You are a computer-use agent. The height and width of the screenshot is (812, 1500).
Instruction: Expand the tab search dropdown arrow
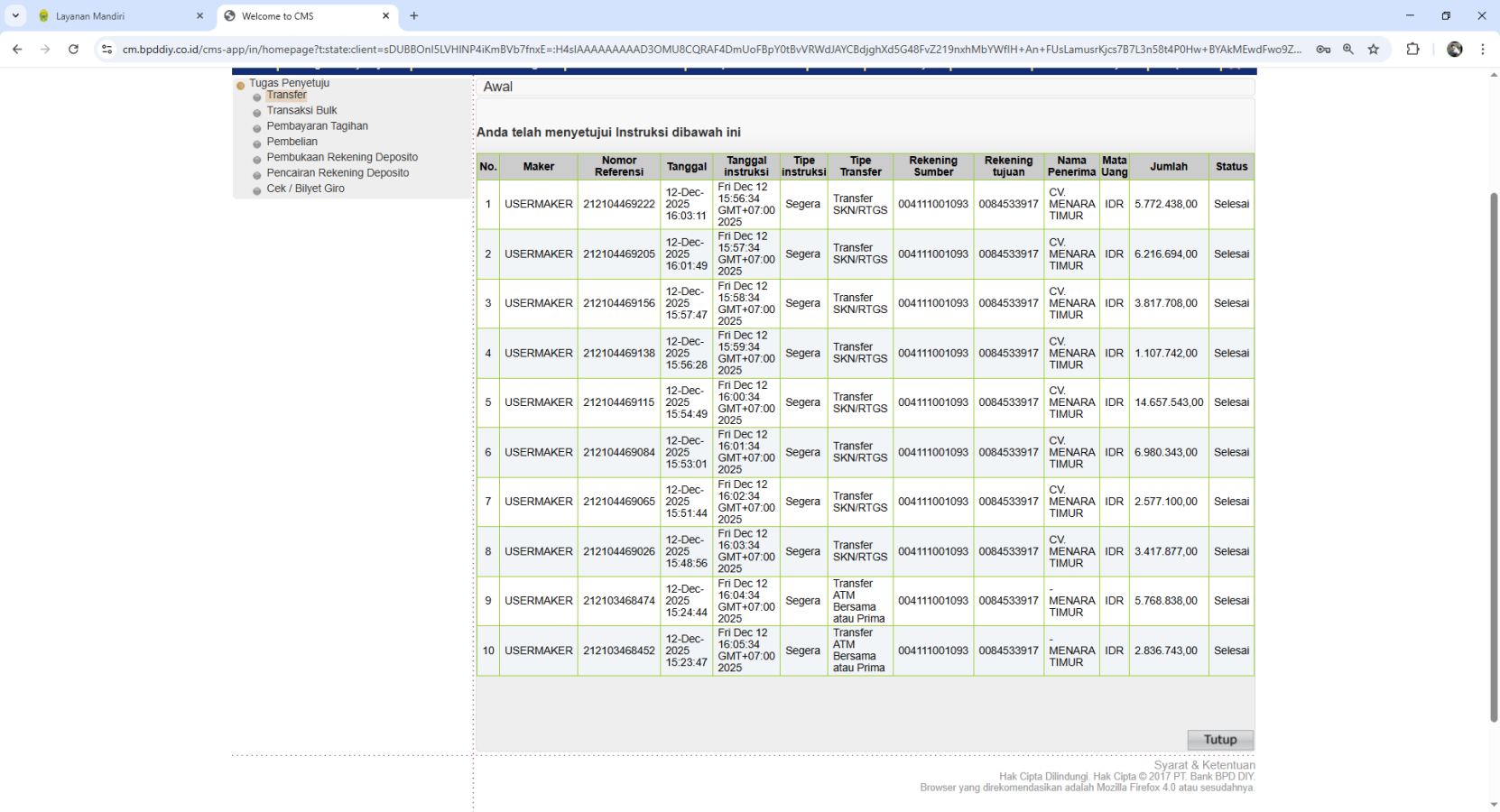[15, 15]
